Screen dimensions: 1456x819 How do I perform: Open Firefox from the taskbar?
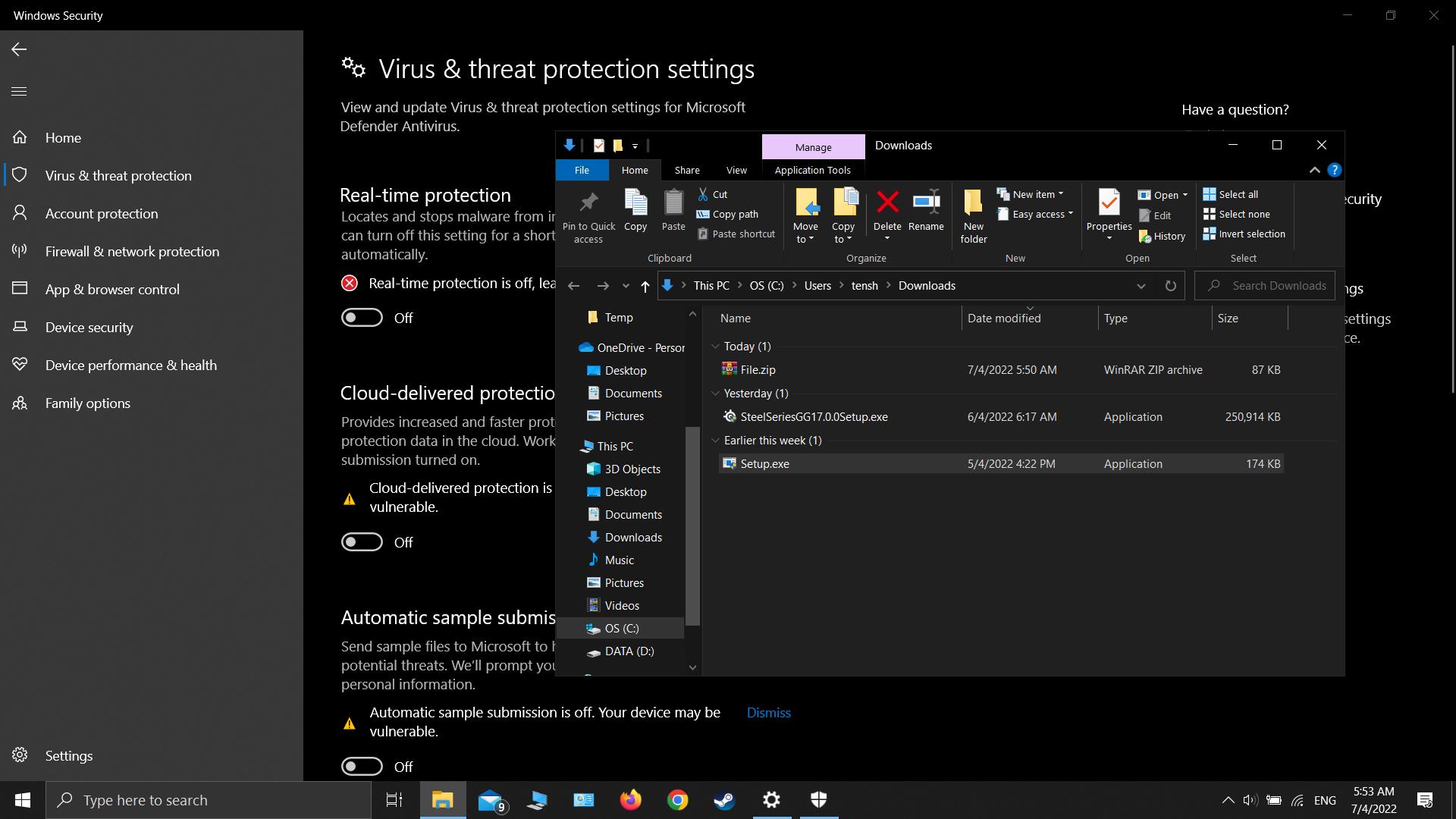click(x=630, y=800)
